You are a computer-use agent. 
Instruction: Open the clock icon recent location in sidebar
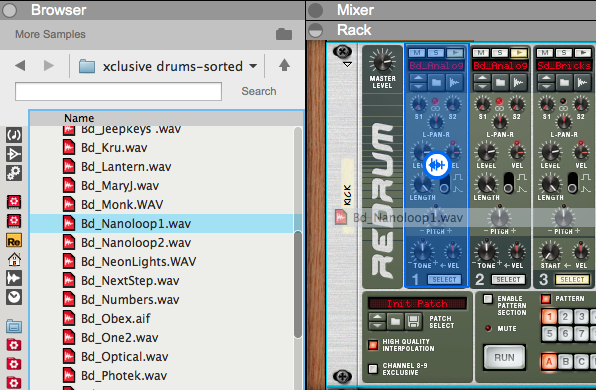pos(14,297)
